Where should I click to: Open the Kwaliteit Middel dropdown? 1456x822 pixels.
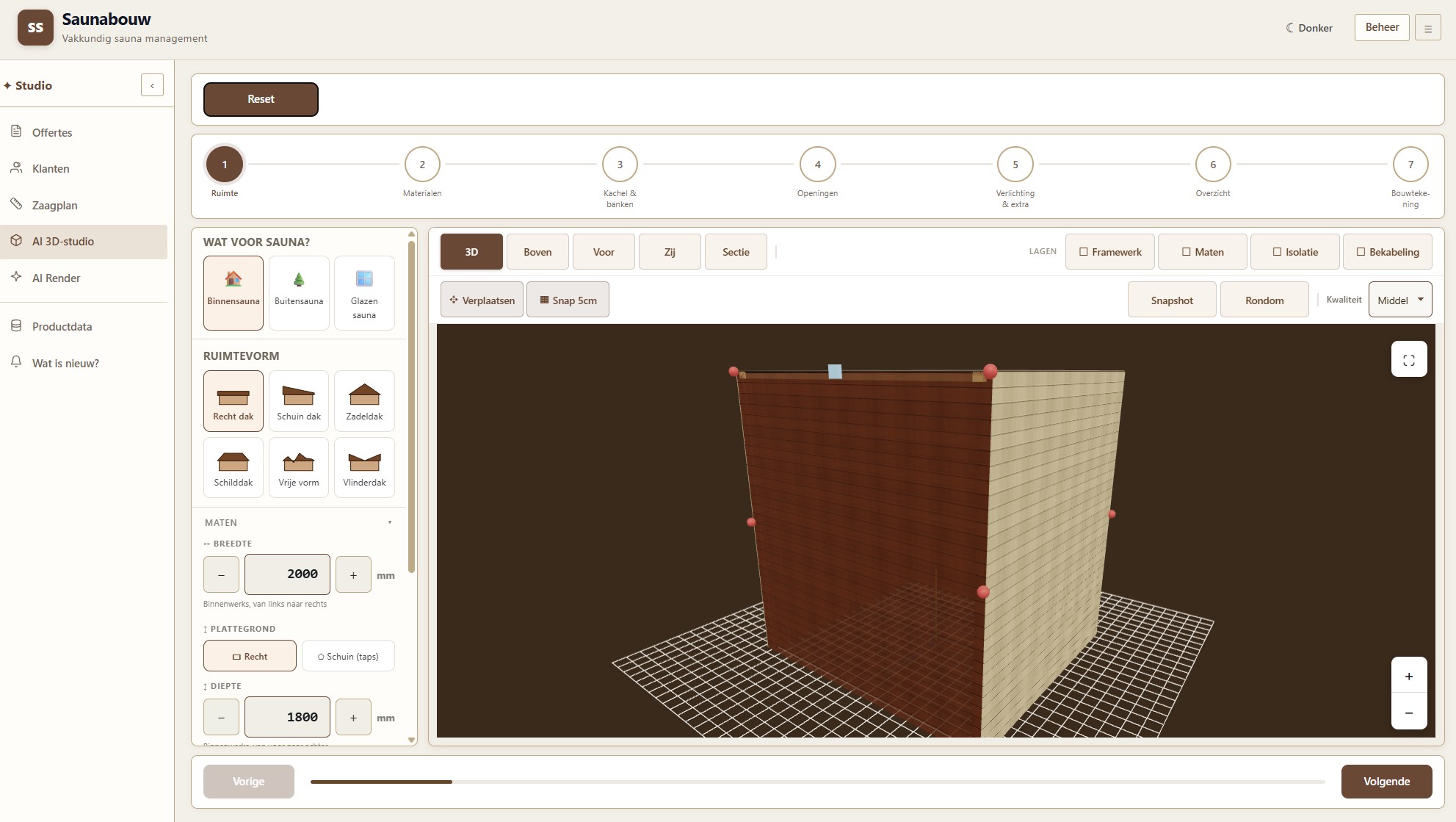tap(1400, 300)
